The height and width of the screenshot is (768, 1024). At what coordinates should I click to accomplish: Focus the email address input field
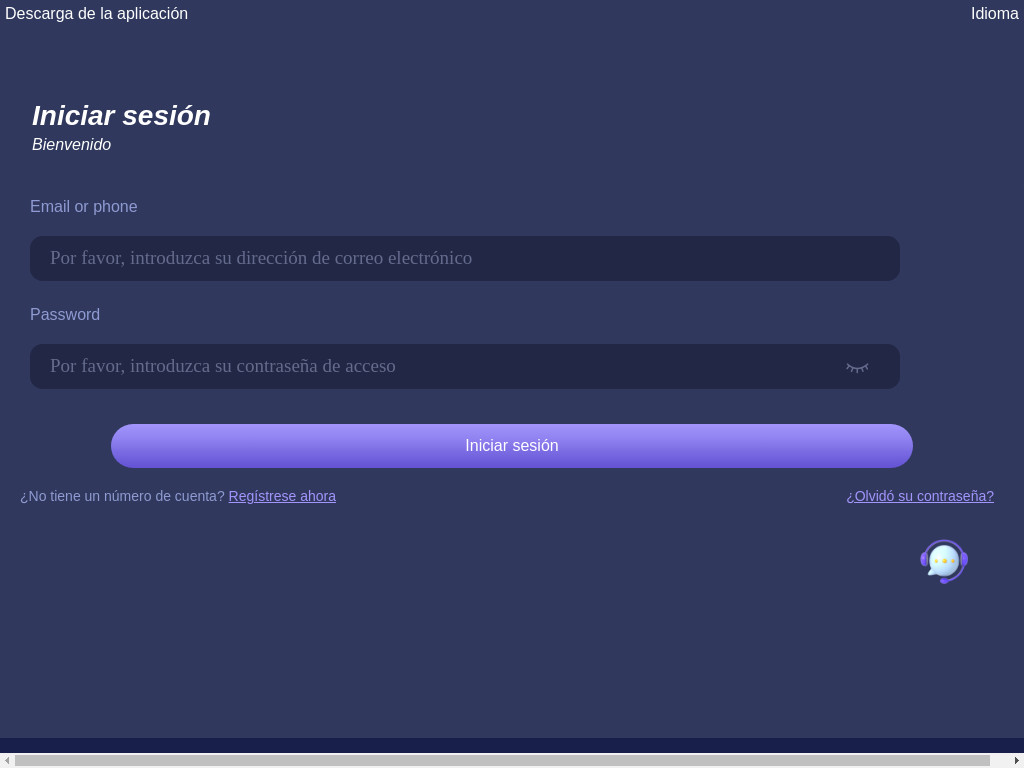tap(465, 258)
